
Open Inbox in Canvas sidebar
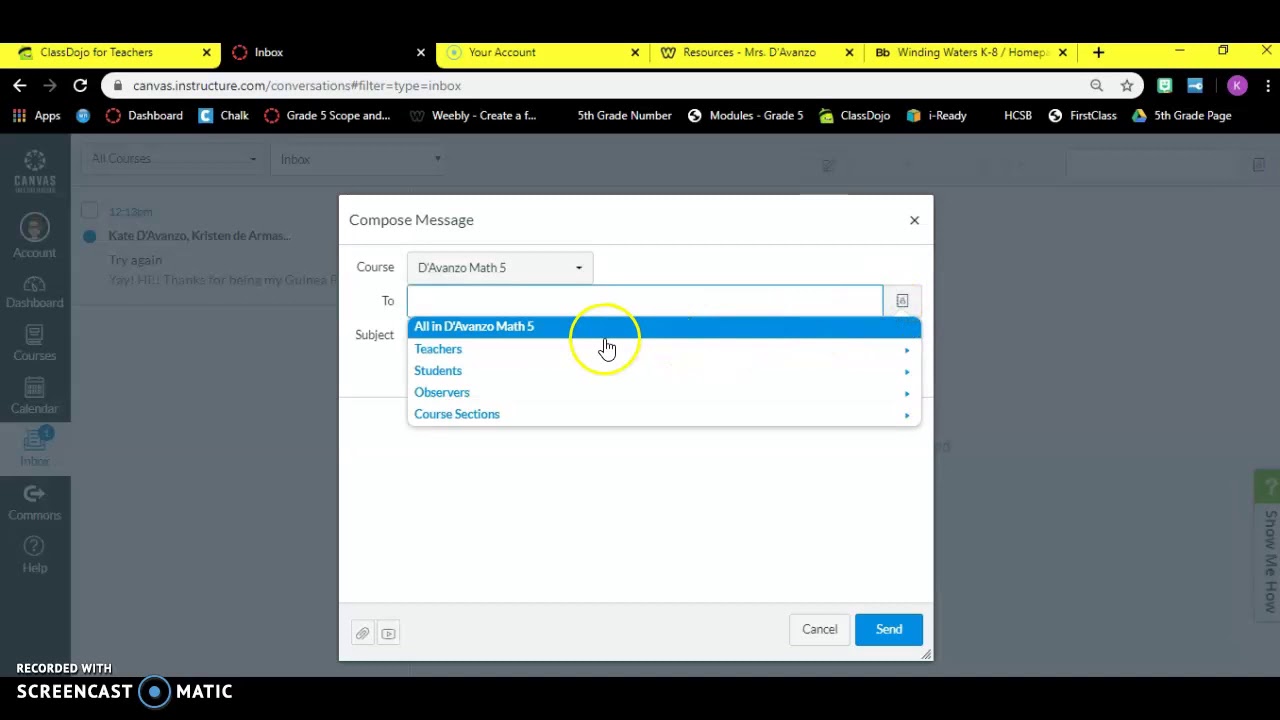click(35, 448)
